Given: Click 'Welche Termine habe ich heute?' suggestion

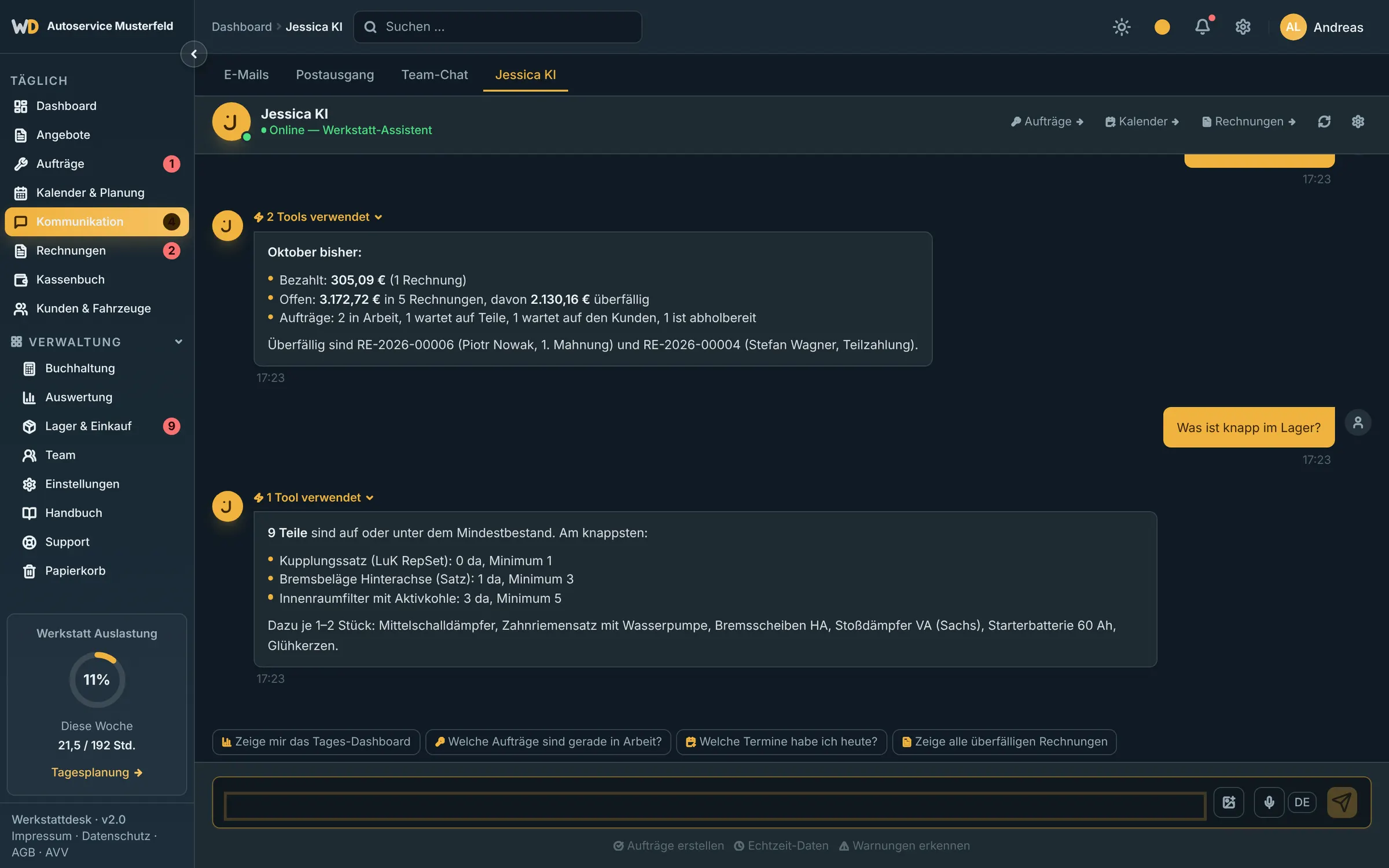Looking at the screenshot, I should 781,742.
